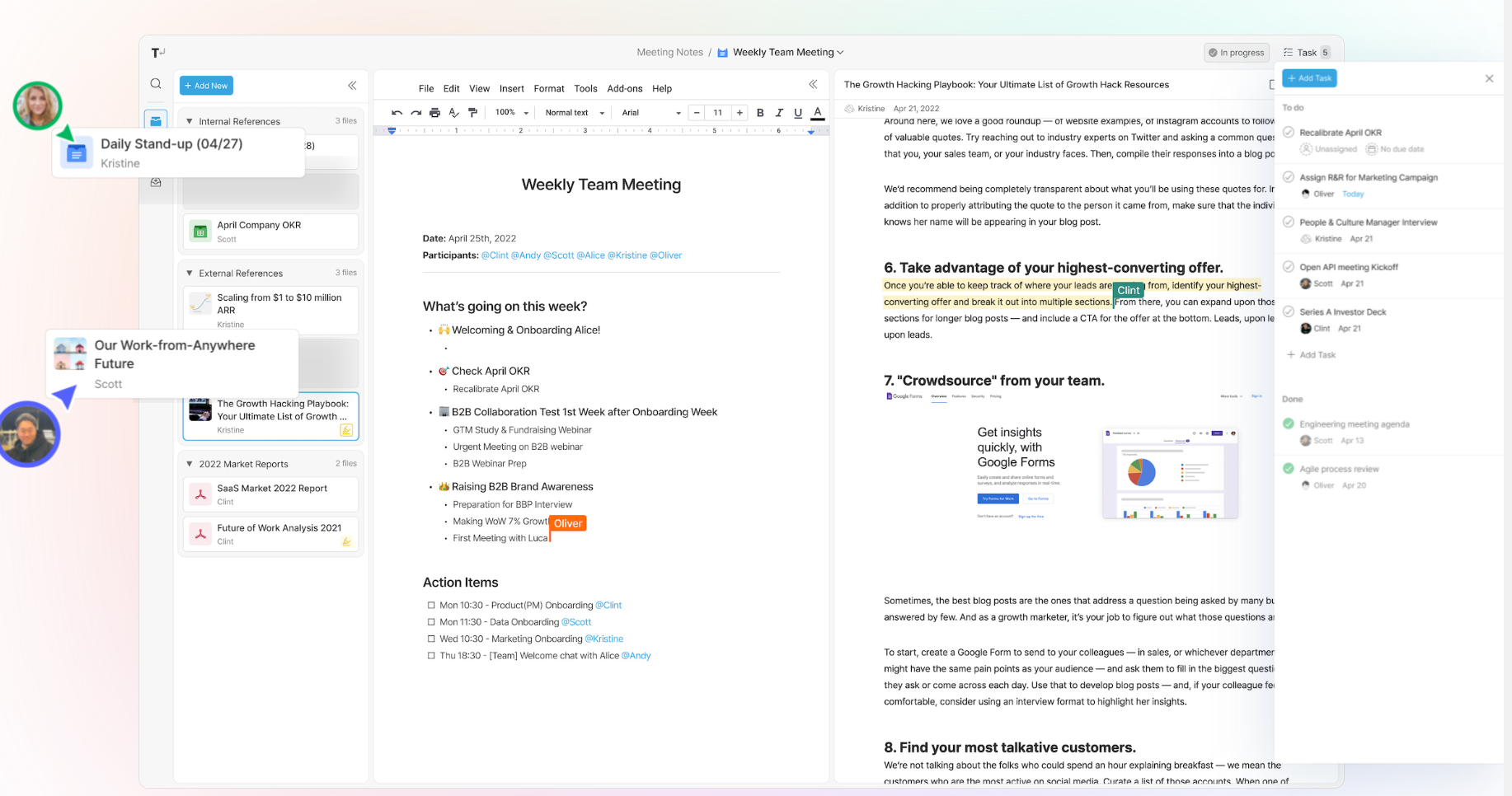This screenshot has width=1512, height=796.
Task: Open the search icon in left sidebar
Action: [156, 84]
